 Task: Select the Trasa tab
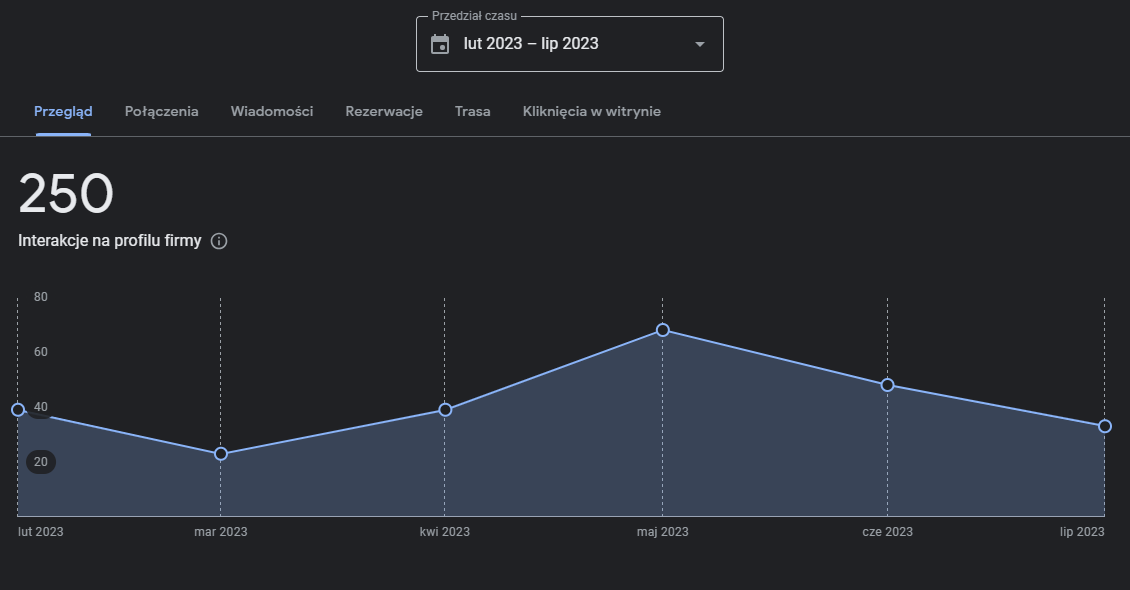click(x=473, y=112)
